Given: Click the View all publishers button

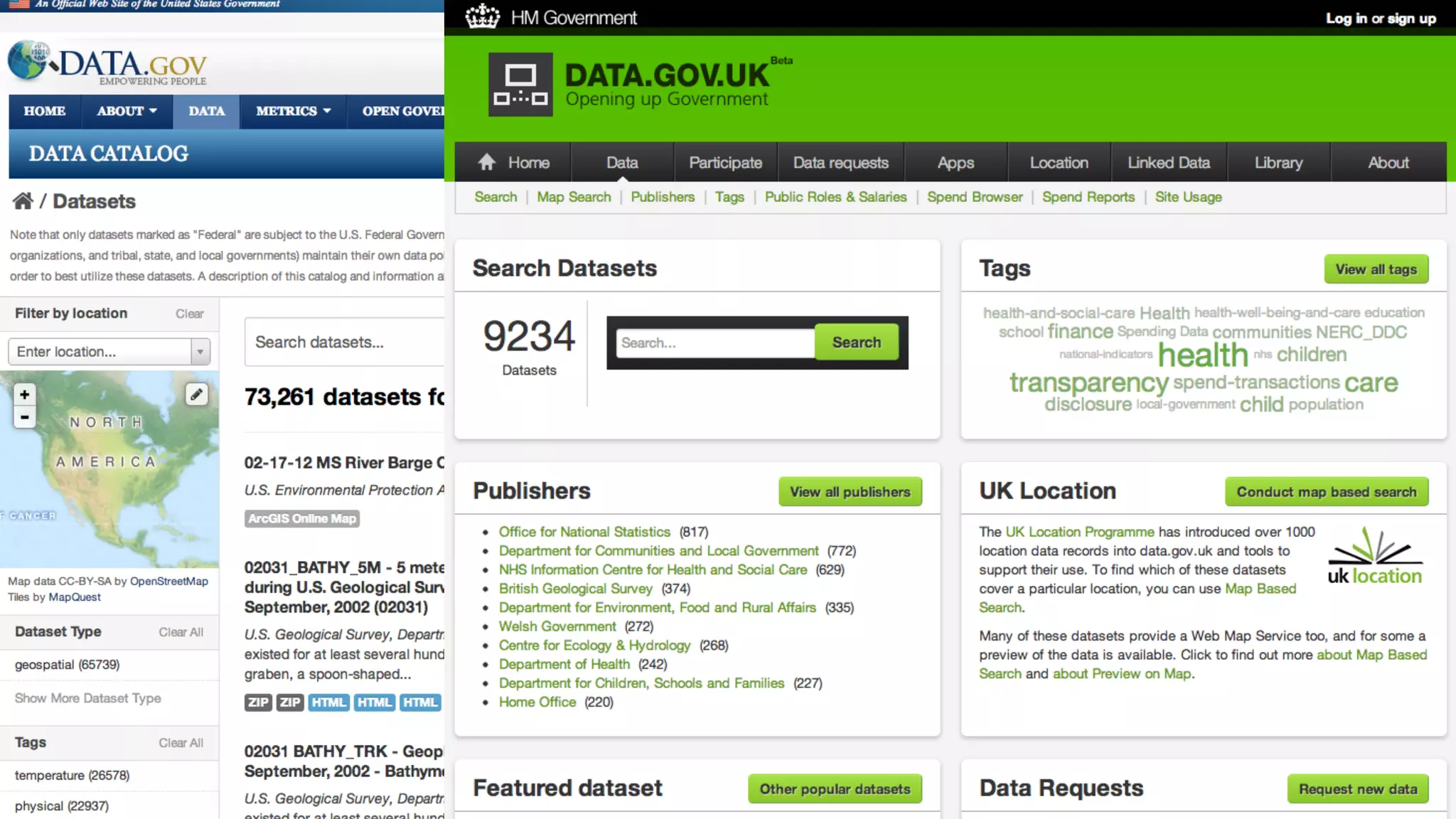Looking at the screenshot, I should pyautogui.click(x=850, y=491).
